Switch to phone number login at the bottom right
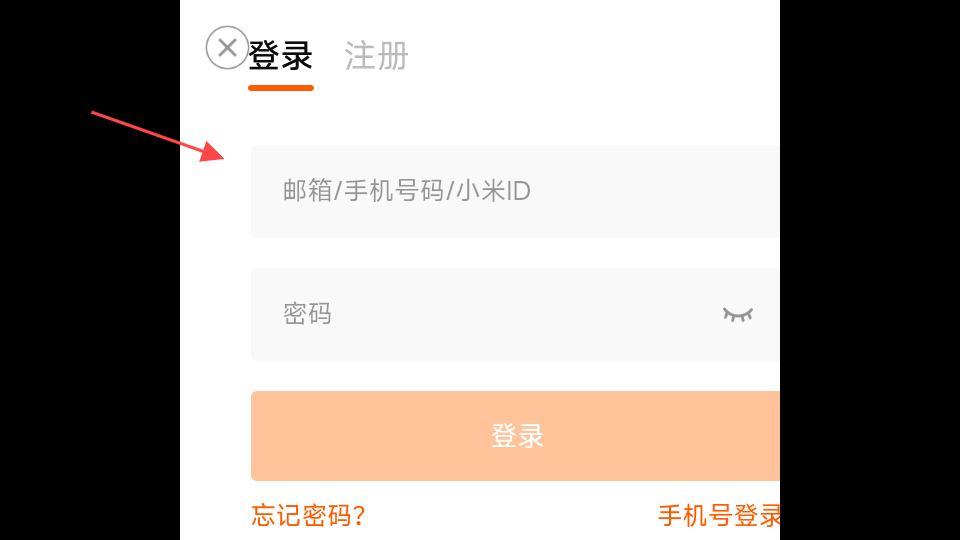The height and width of the screenshot is (540, 960). 719,516
